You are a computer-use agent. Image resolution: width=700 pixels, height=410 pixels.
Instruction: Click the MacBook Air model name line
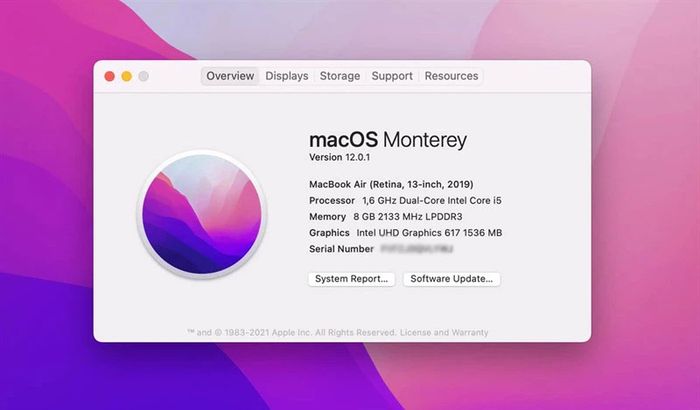pyautogui.click(x=391, y=184)
